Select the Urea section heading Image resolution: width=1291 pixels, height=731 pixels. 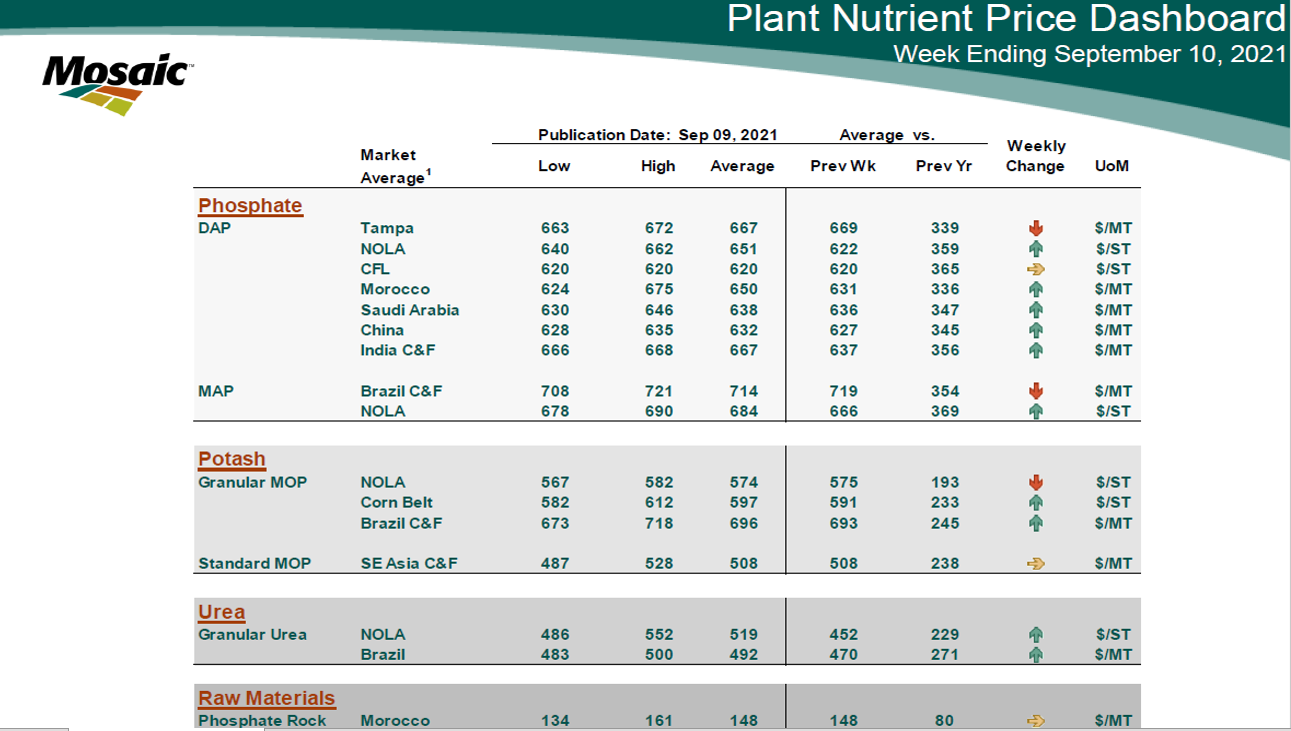click(221, 612)
